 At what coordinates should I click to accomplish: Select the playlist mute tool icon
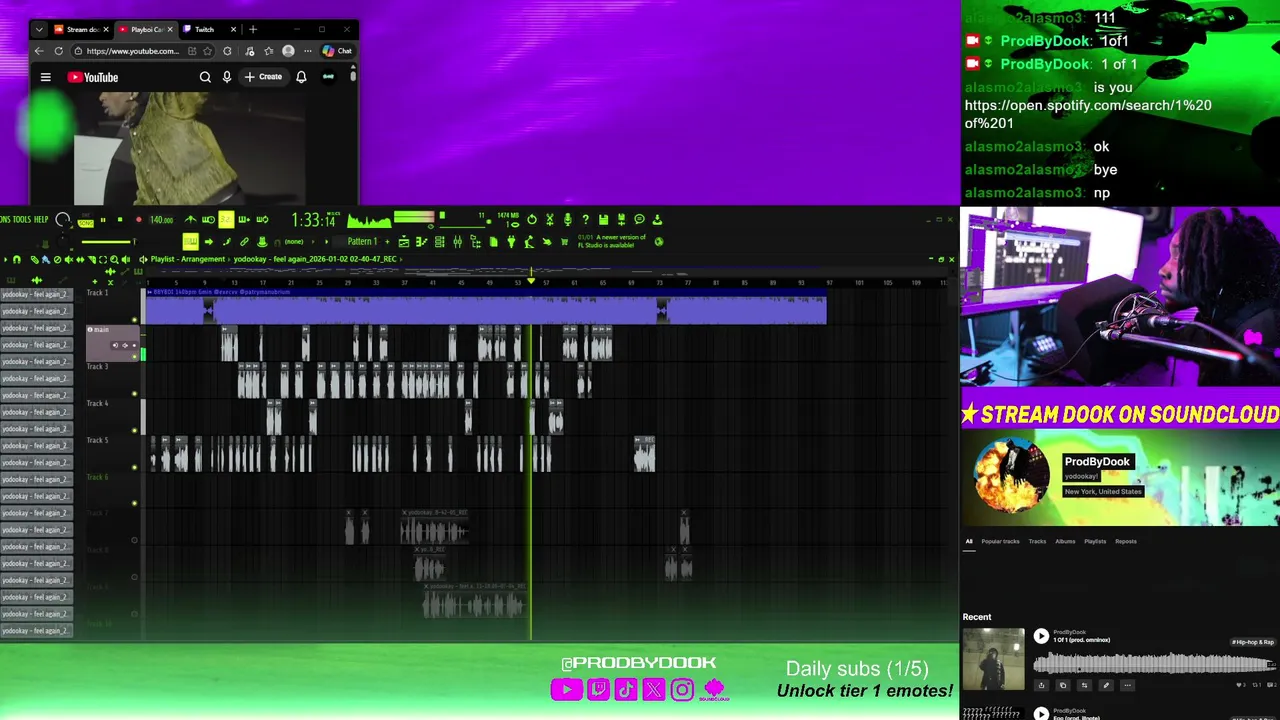coord(68,259)
